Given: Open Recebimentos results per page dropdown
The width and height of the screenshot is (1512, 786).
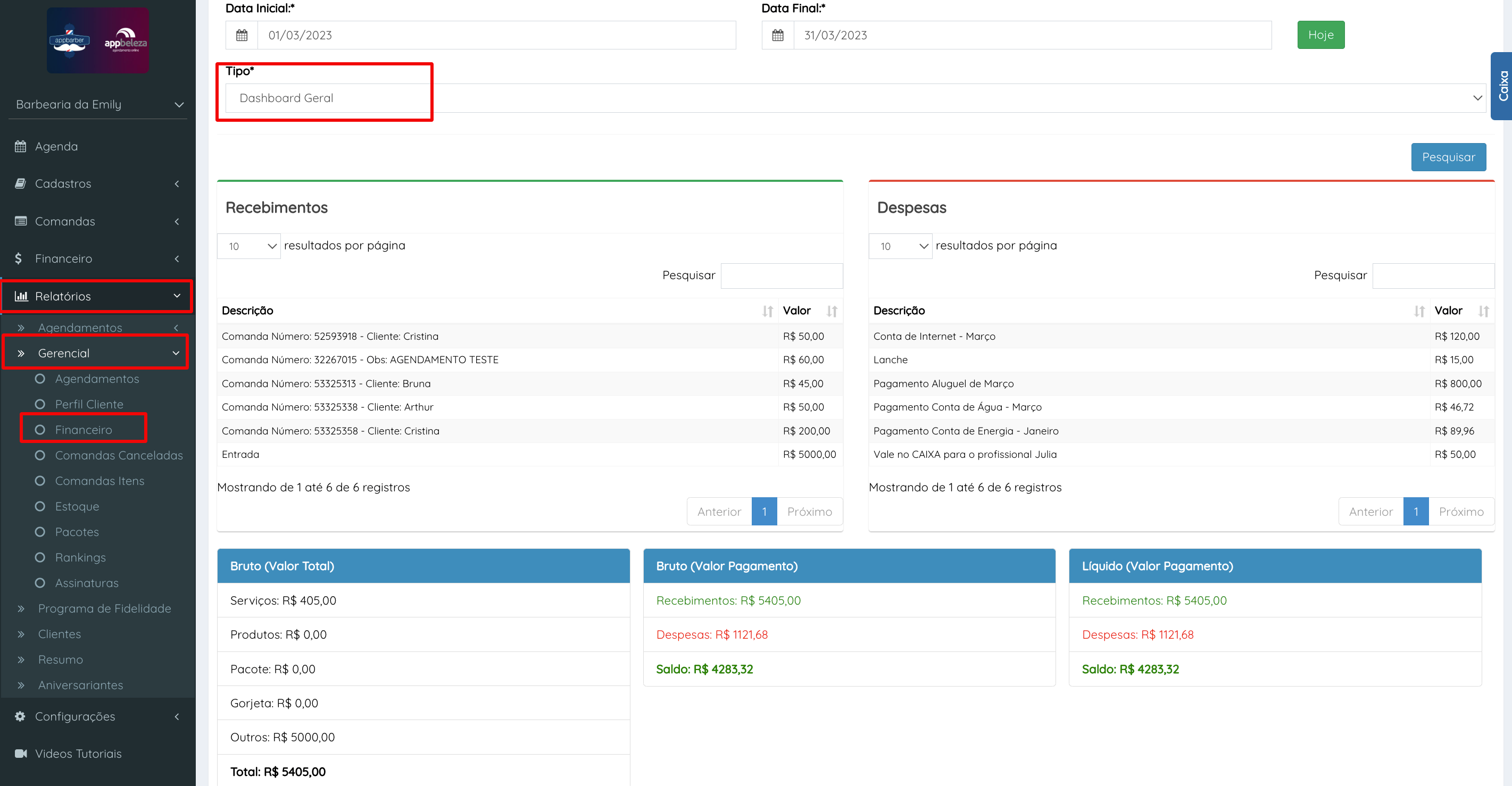Looking at the screenshot, I should coord(249,246).
